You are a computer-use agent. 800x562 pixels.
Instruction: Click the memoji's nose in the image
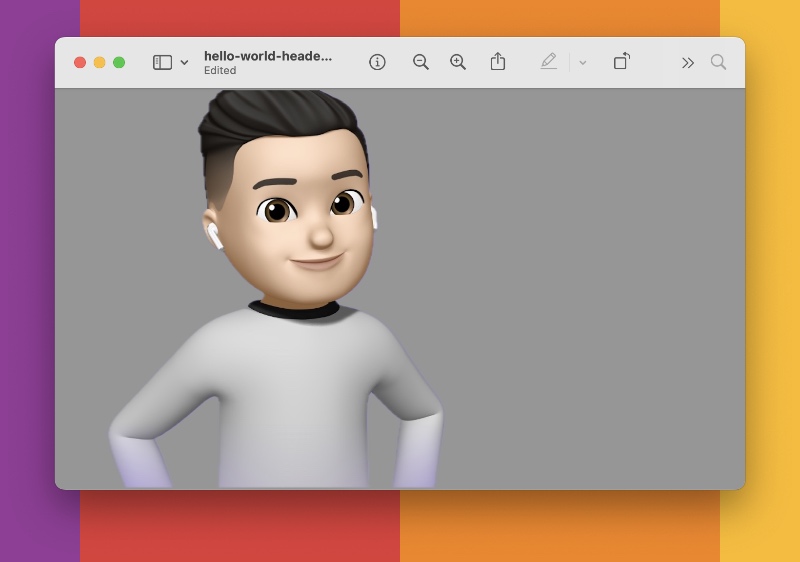[320, 235]
